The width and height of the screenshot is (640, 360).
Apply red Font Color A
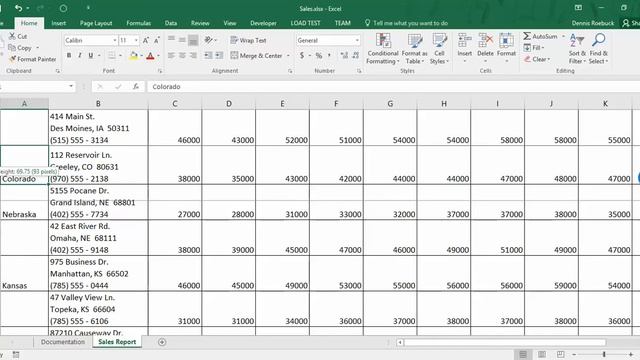pyautogui.click(x=150, y=56)
